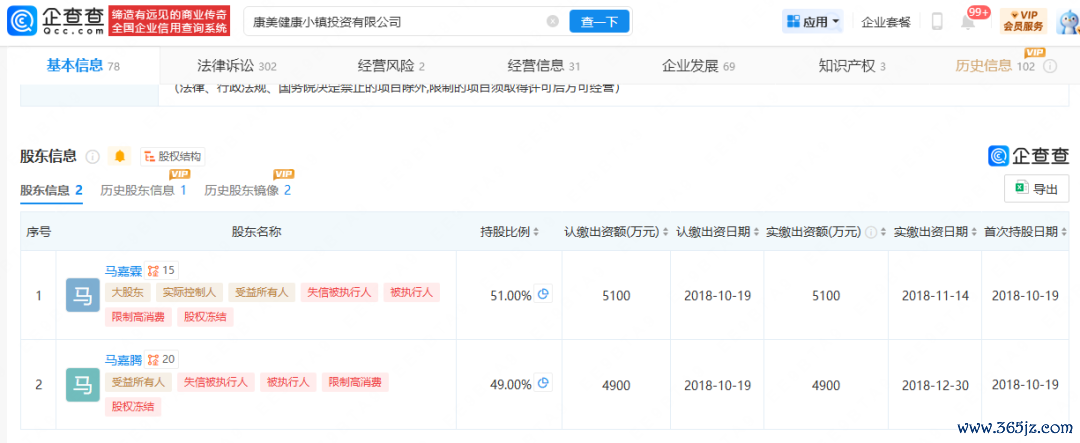The width and height of the screenshot is (1080, 443).
Task: Click 限制高消费 tag for 马嘉霖
Action: 138,317
